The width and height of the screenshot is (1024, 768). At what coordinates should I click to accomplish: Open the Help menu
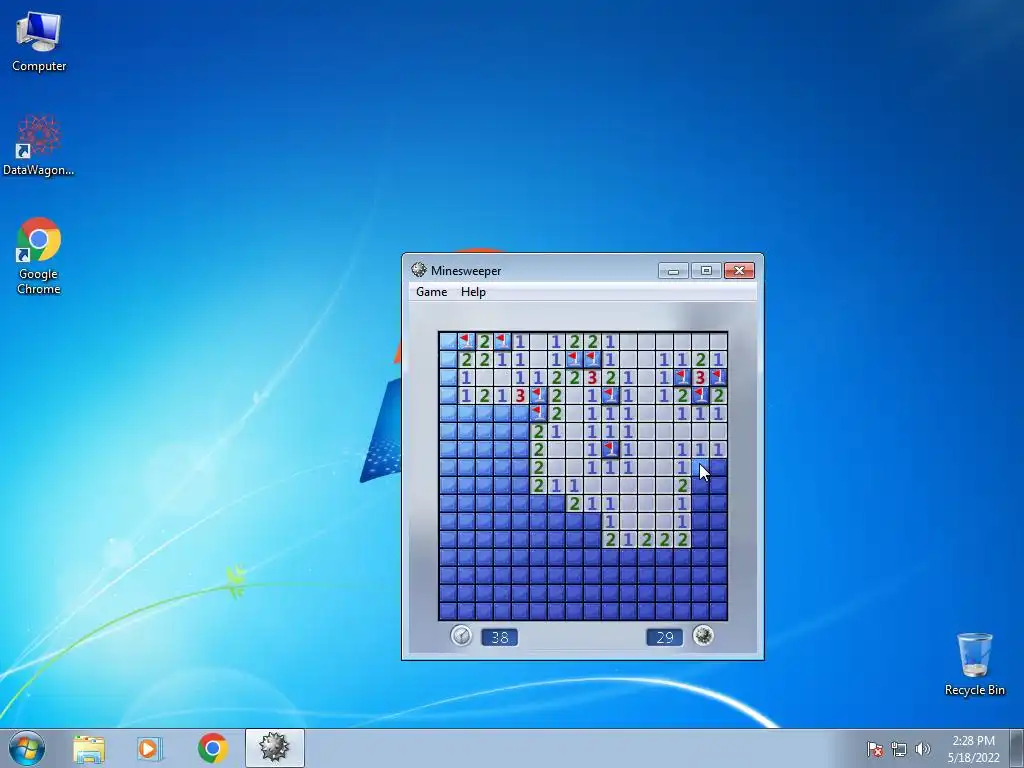coord(473,292)
